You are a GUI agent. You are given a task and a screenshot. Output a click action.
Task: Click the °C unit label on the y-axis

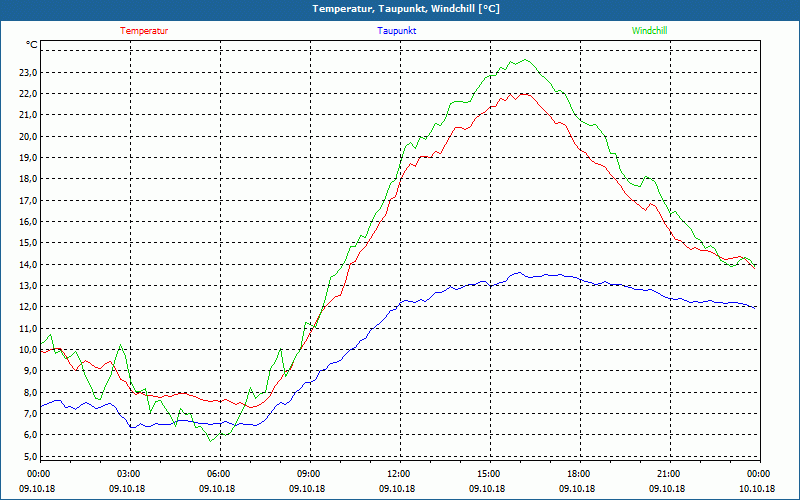pyautogui.click(x=32, y=45)
